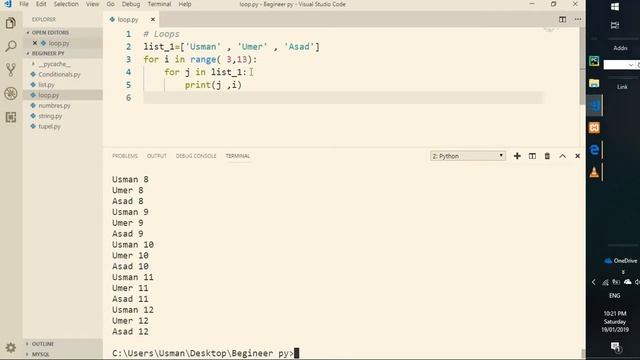Open the Extensions view in activity bar
Screen dimensions: 640x360
(x=11, y=117)
